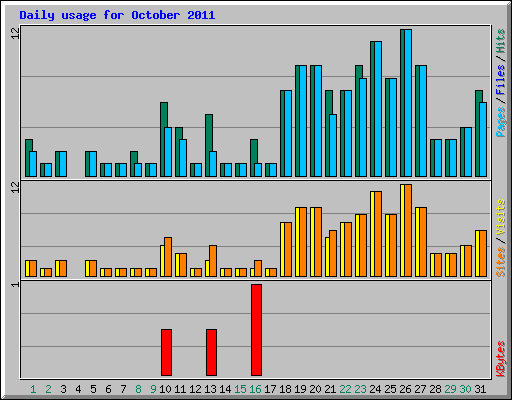Click day label 25 on the x-axis

tap(390, 389)
